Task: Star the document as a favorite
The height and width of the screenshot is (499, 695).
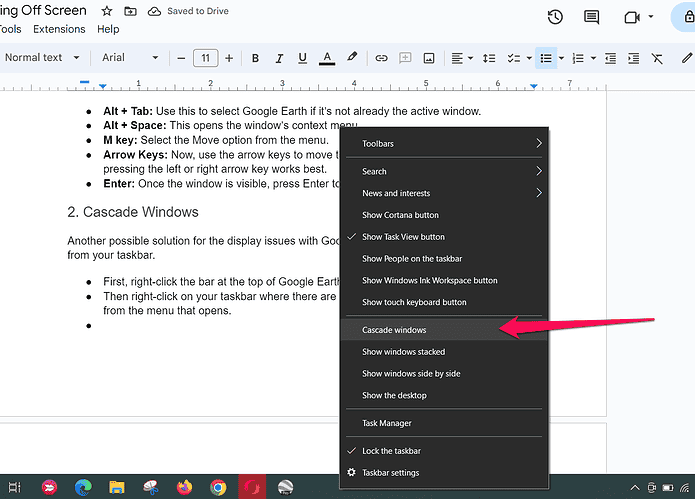Action: [x=107, y=11]
